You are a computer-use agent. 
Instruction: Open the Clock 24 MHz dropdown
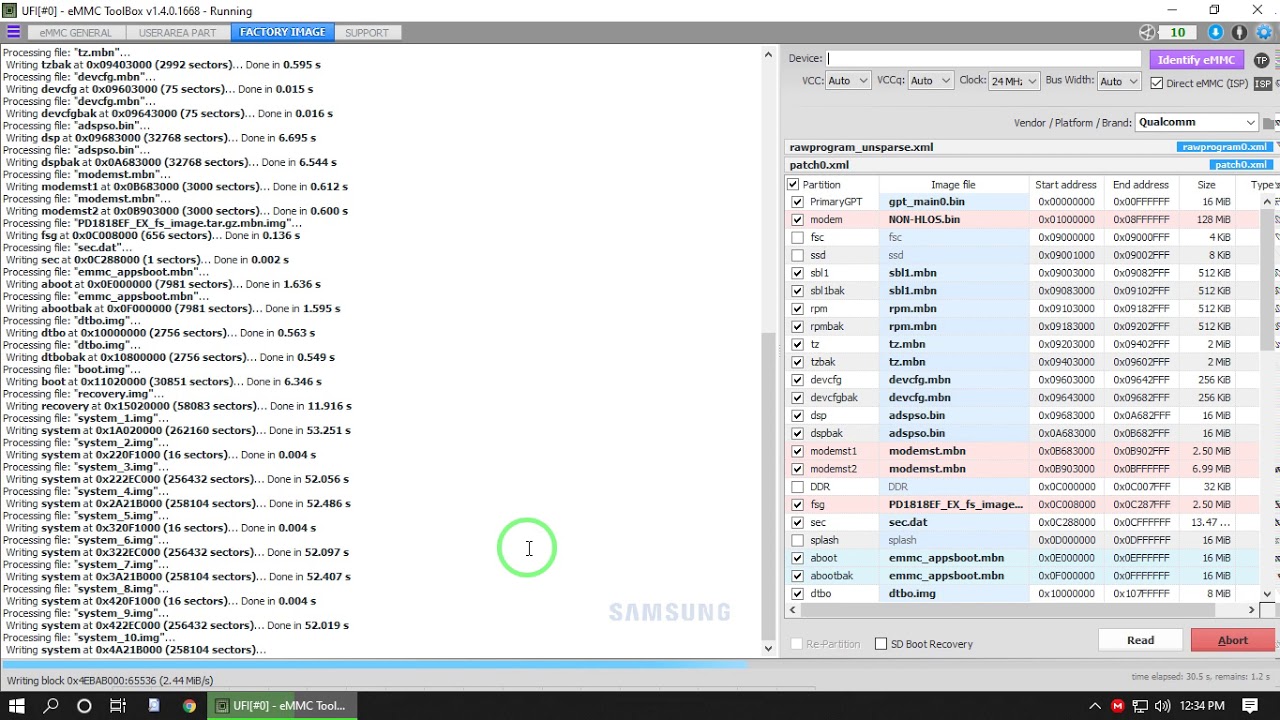(1014, 81)
